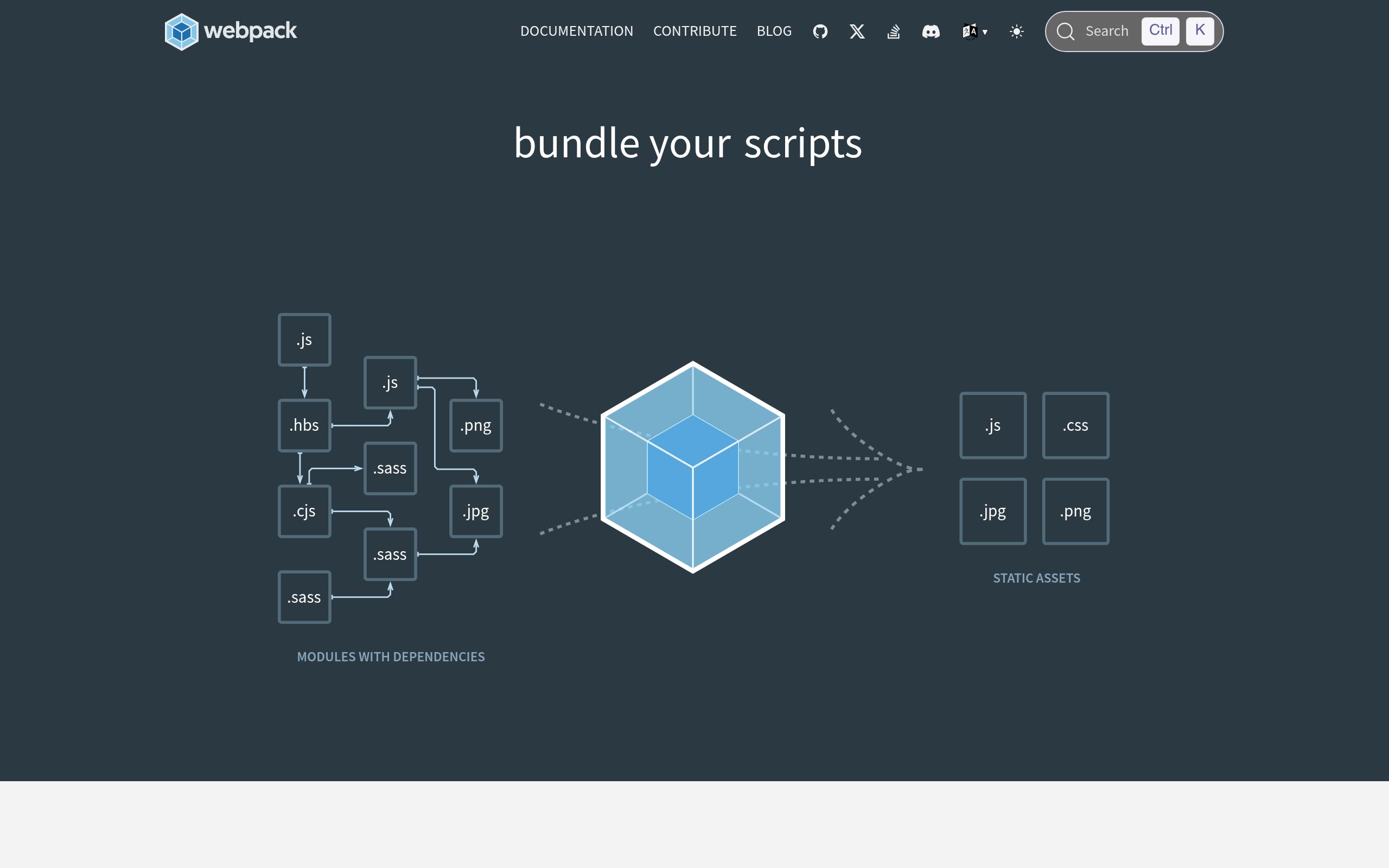Open the webpack GitHub repository icon
Image resolution: width=1389 pixels, height=868 pixels.
[x=820, y=31]
